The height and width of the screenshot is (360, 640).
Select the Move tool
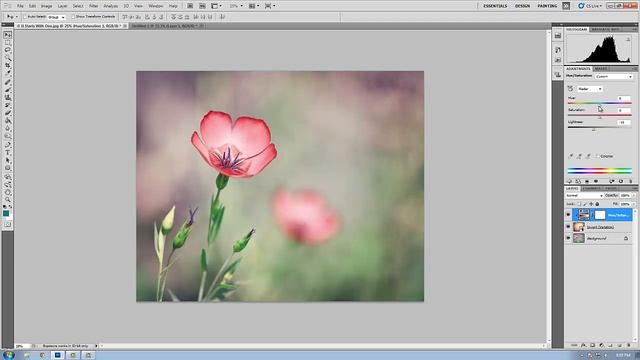7,35
